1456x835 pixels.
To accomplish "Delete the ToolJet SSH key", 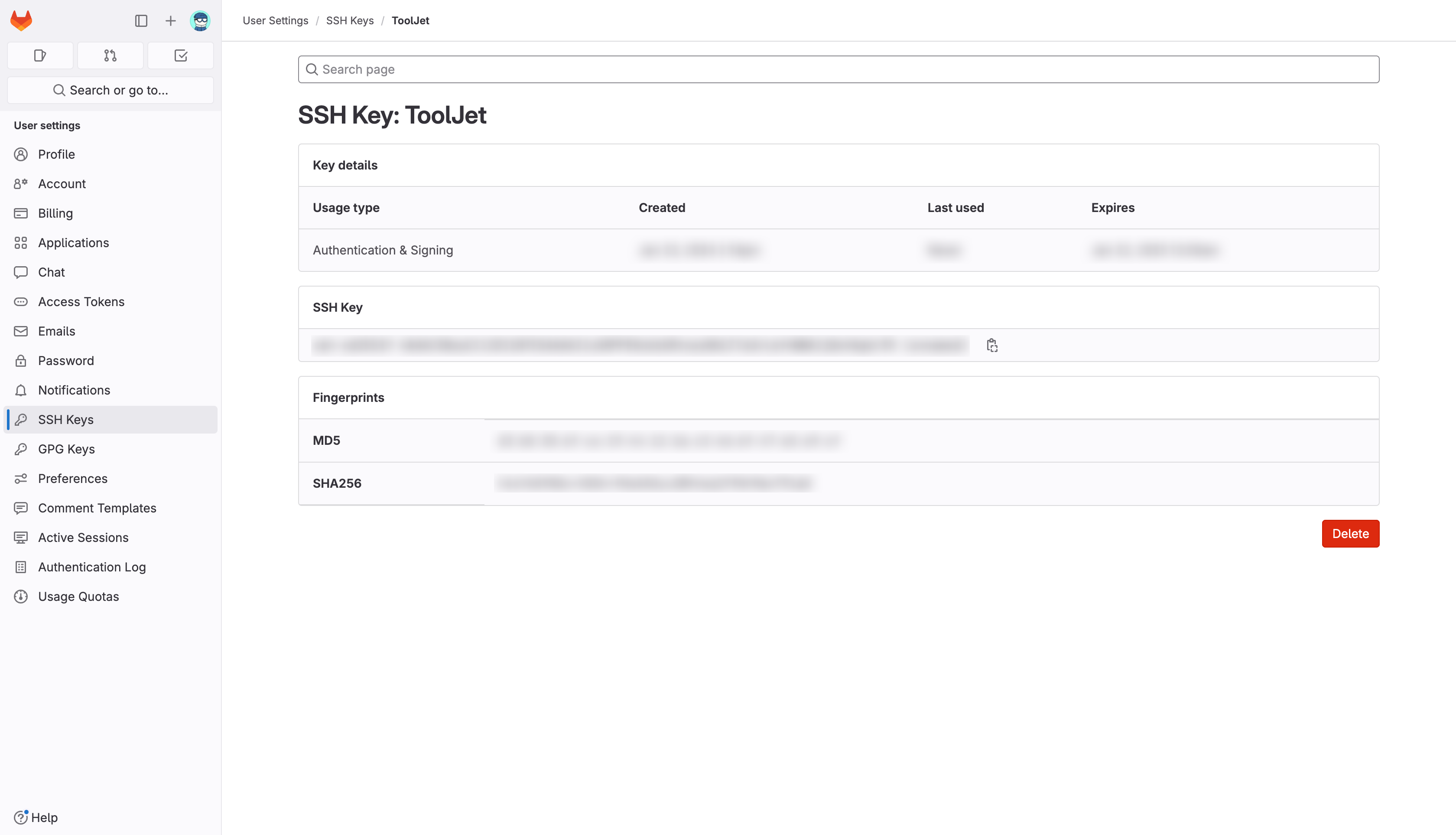I will pos(1351,534).
